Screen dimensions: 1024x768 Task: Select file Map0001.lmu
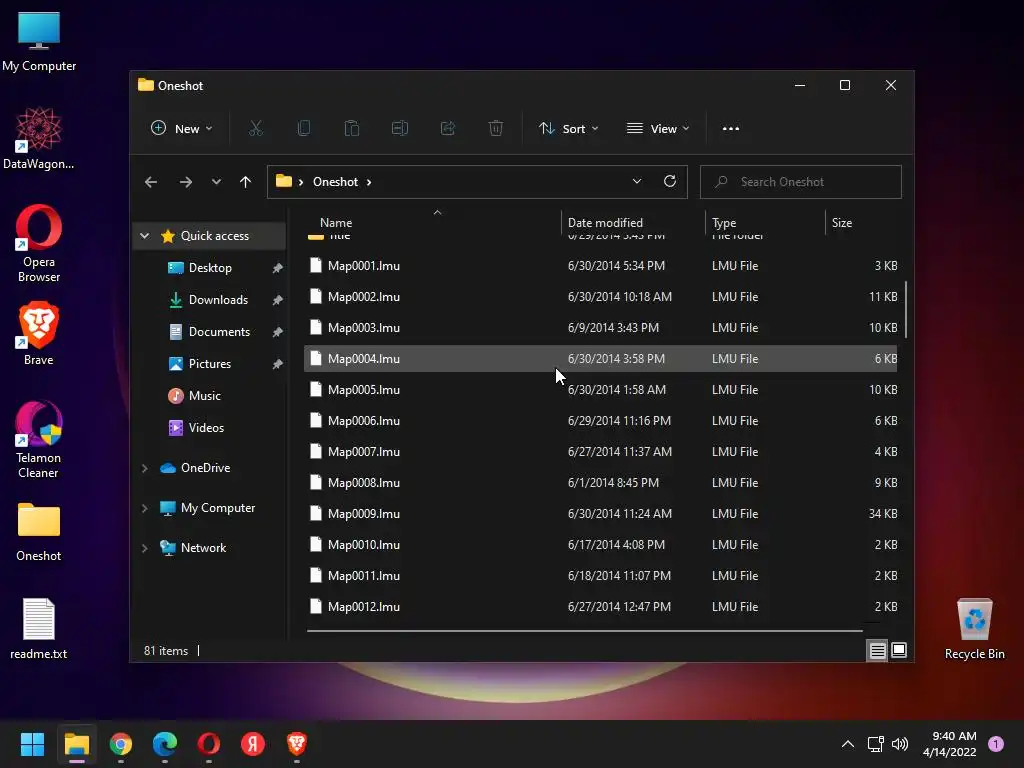coord(600,266)
